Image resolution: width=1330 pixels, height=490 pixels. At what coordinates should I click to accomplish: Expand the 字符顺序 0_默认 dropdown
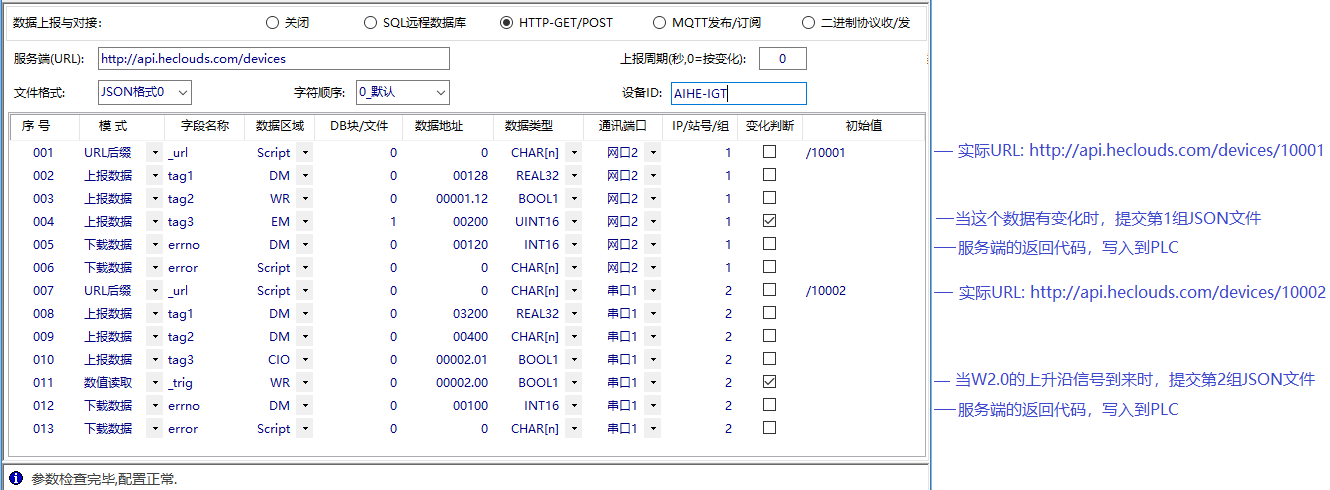point(441,93)
